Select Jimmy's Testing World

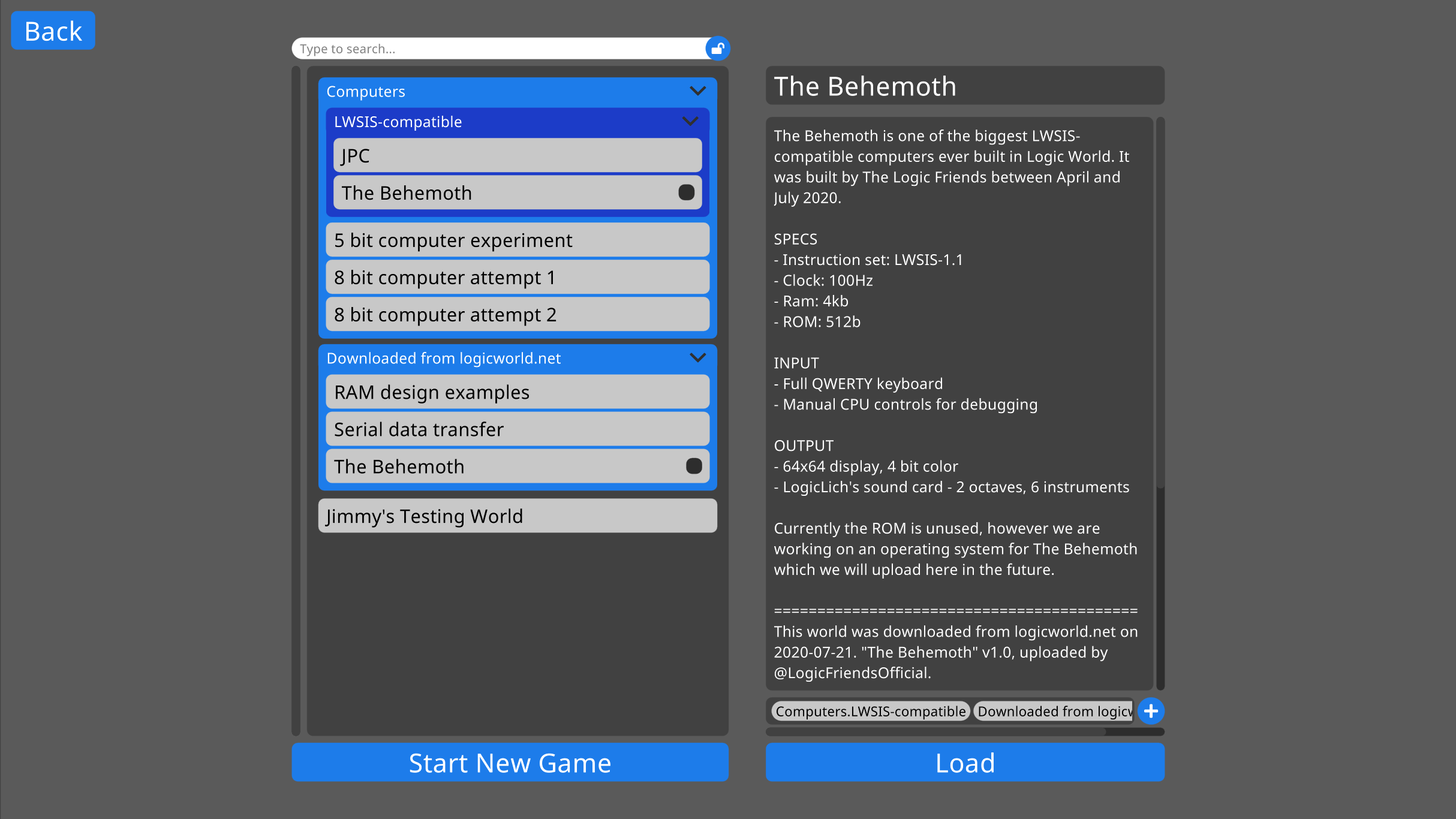pyautogui.click(x=517, y=516)
